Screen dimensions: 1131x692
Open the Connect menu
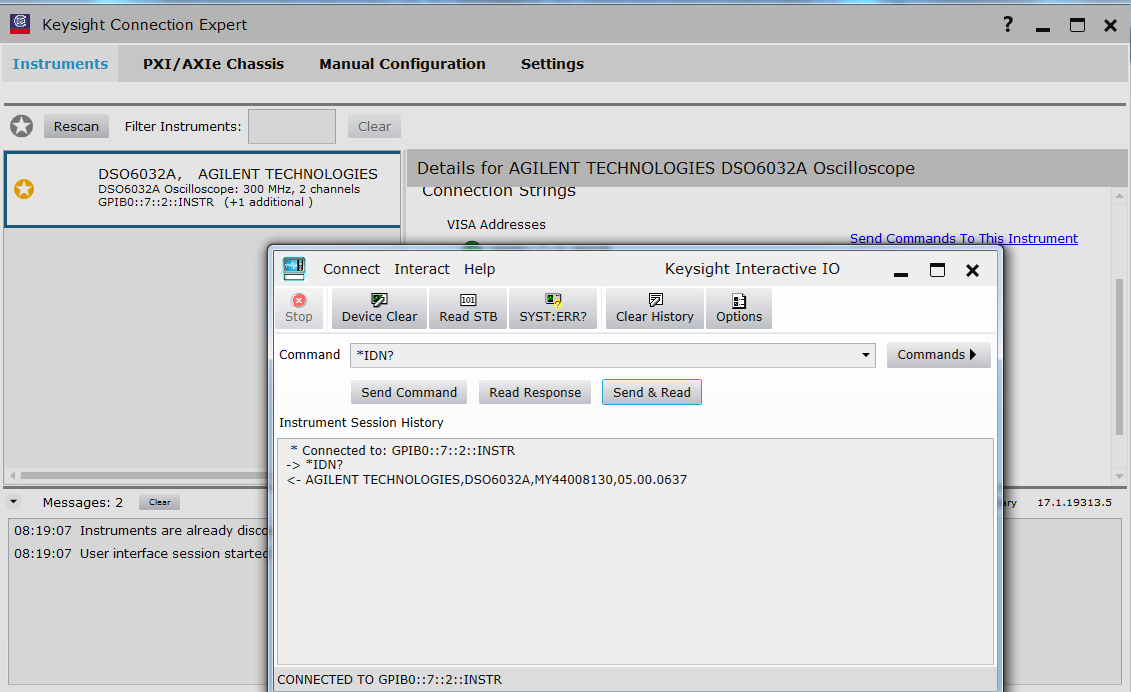point(351,269)
